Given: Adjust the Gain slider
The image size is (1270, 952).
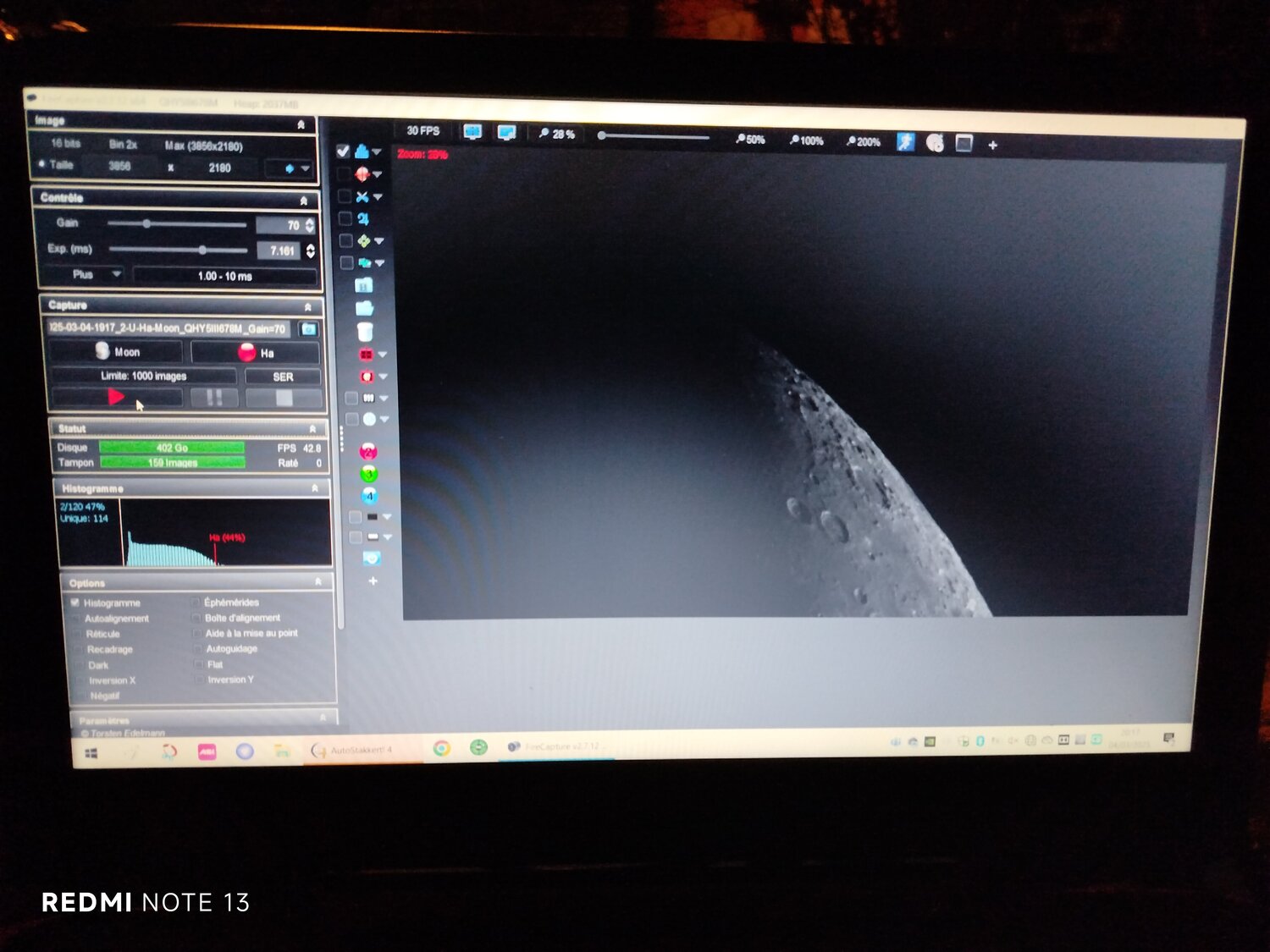Looking at the screenshot, I should click(177, 224).
